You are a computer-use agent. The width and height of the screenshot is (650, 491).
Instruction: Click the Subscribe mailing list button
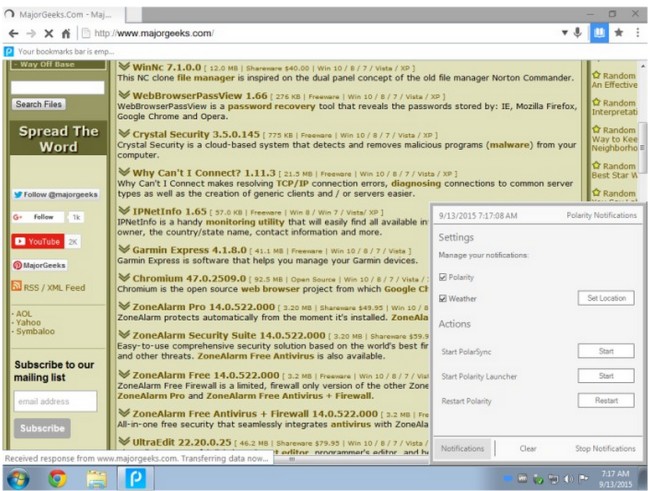click(42, 428)
